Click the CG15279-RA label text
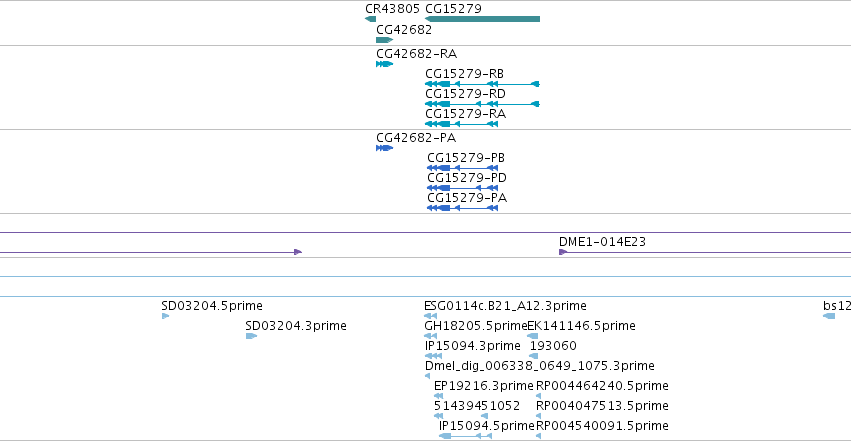851x441 pixels. 465,114
